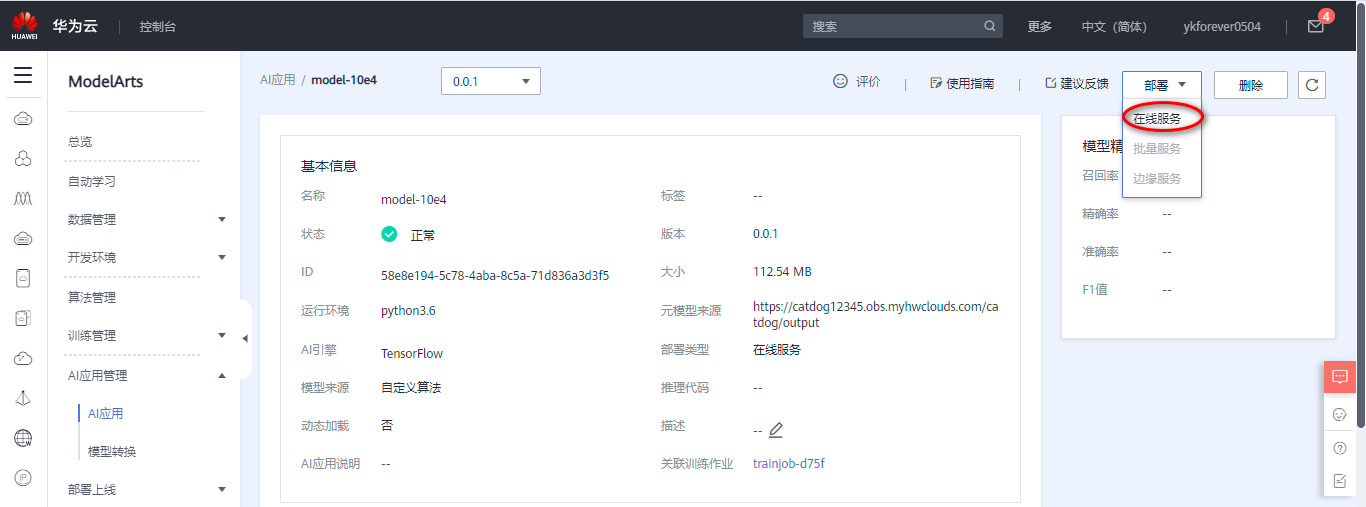The height and width of the screenshot is (507, 1366).
Task: Open ykforever0504 account menu
Action: [x=1222, y=26]
